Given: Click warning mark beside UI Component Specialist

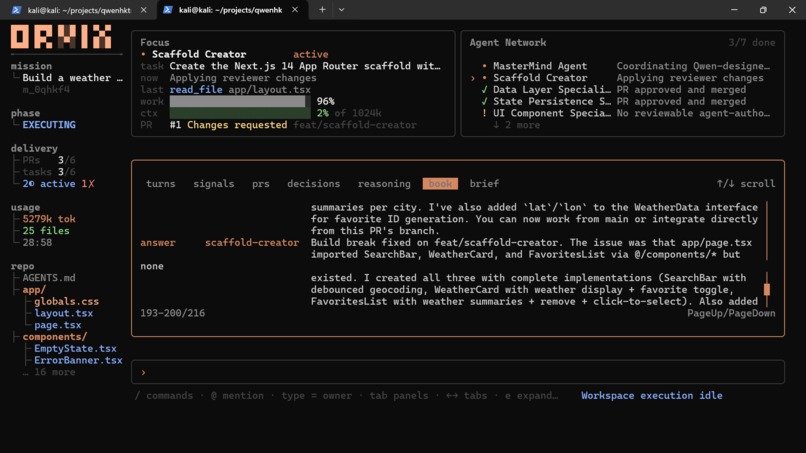Looking at the screenshot, I should click(x=484, y=113).
